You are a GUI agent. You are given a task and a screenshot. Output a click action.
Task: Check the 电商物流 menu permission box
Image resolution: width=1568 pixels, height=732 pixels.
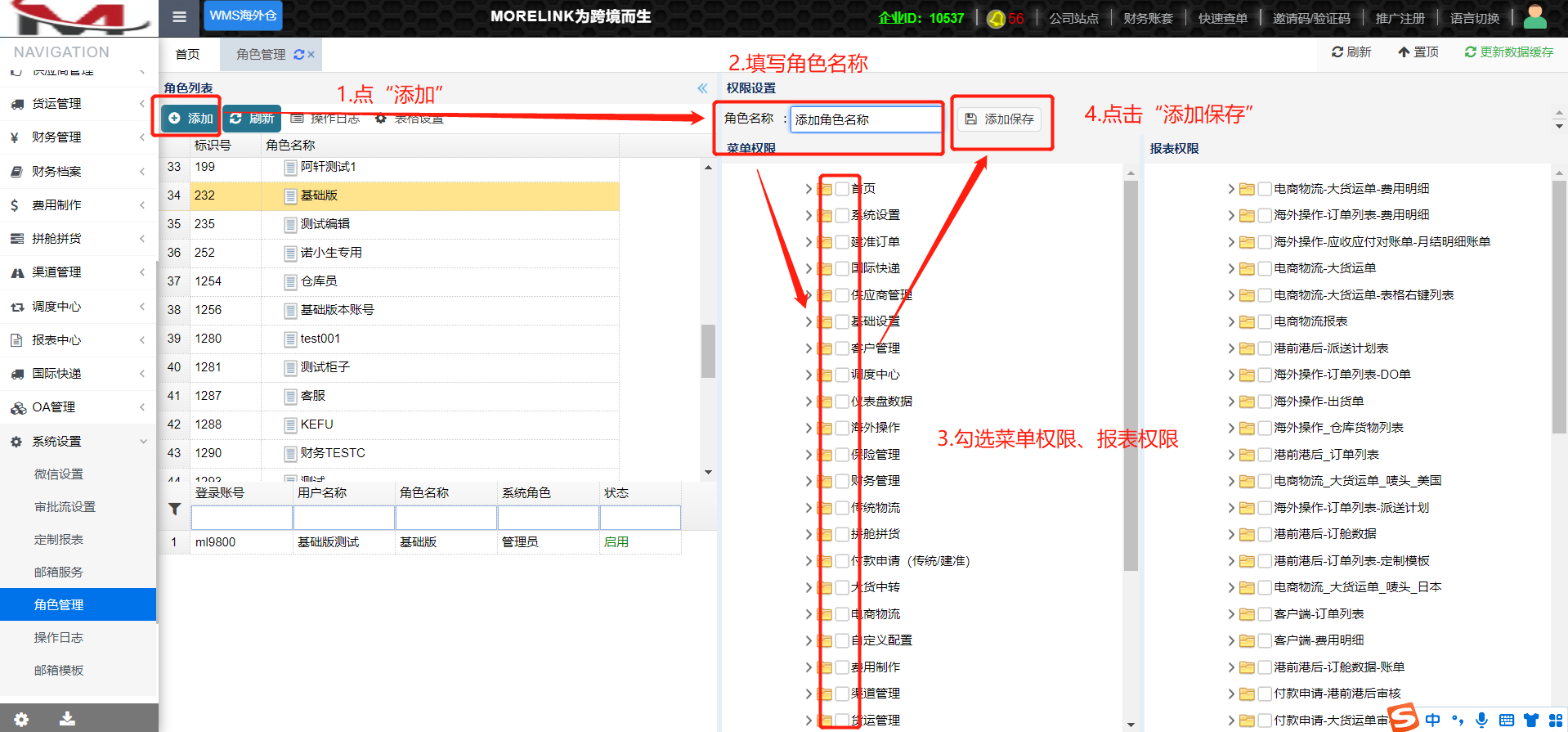842,614
